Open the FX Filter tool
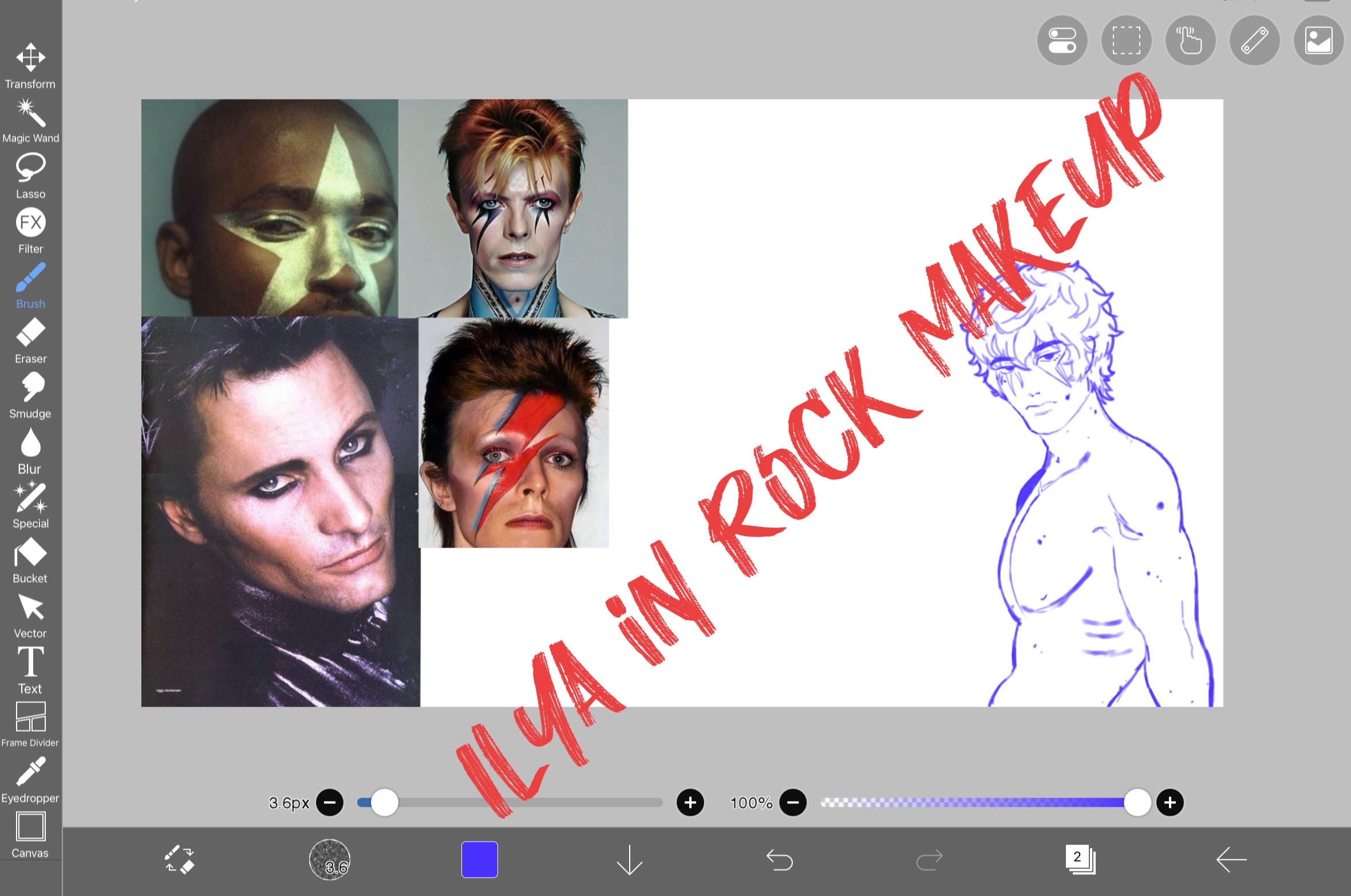The width and height of the screenshot is (1351, 896). pyautogui.click(x=30, y=231)
